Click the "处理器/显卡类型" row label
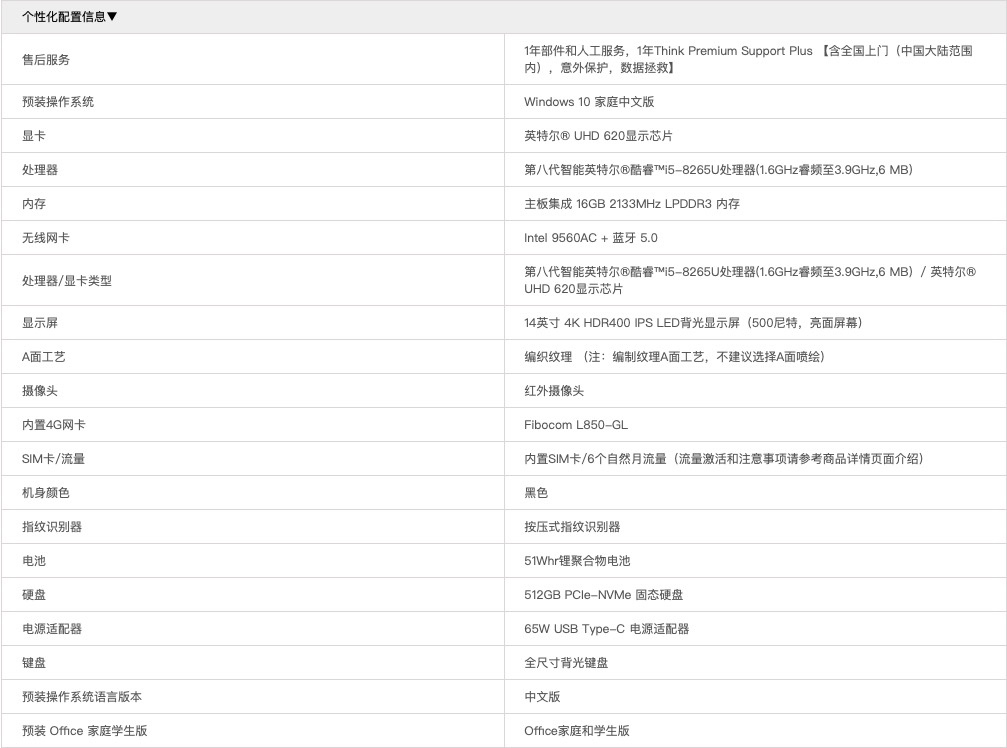This screenshot has width=1007, height=748. tap(67, 281)
